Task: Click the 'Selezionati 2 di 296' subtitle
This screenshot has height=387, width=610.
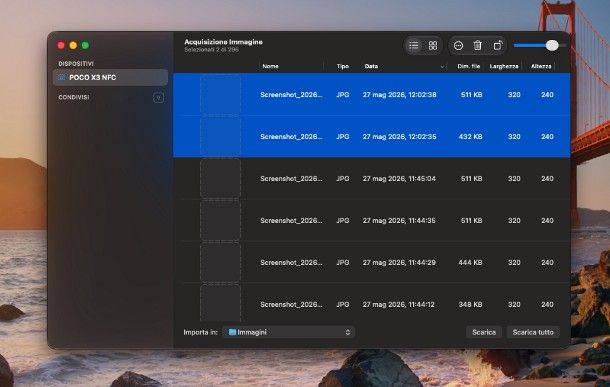Action: (211, 50)
